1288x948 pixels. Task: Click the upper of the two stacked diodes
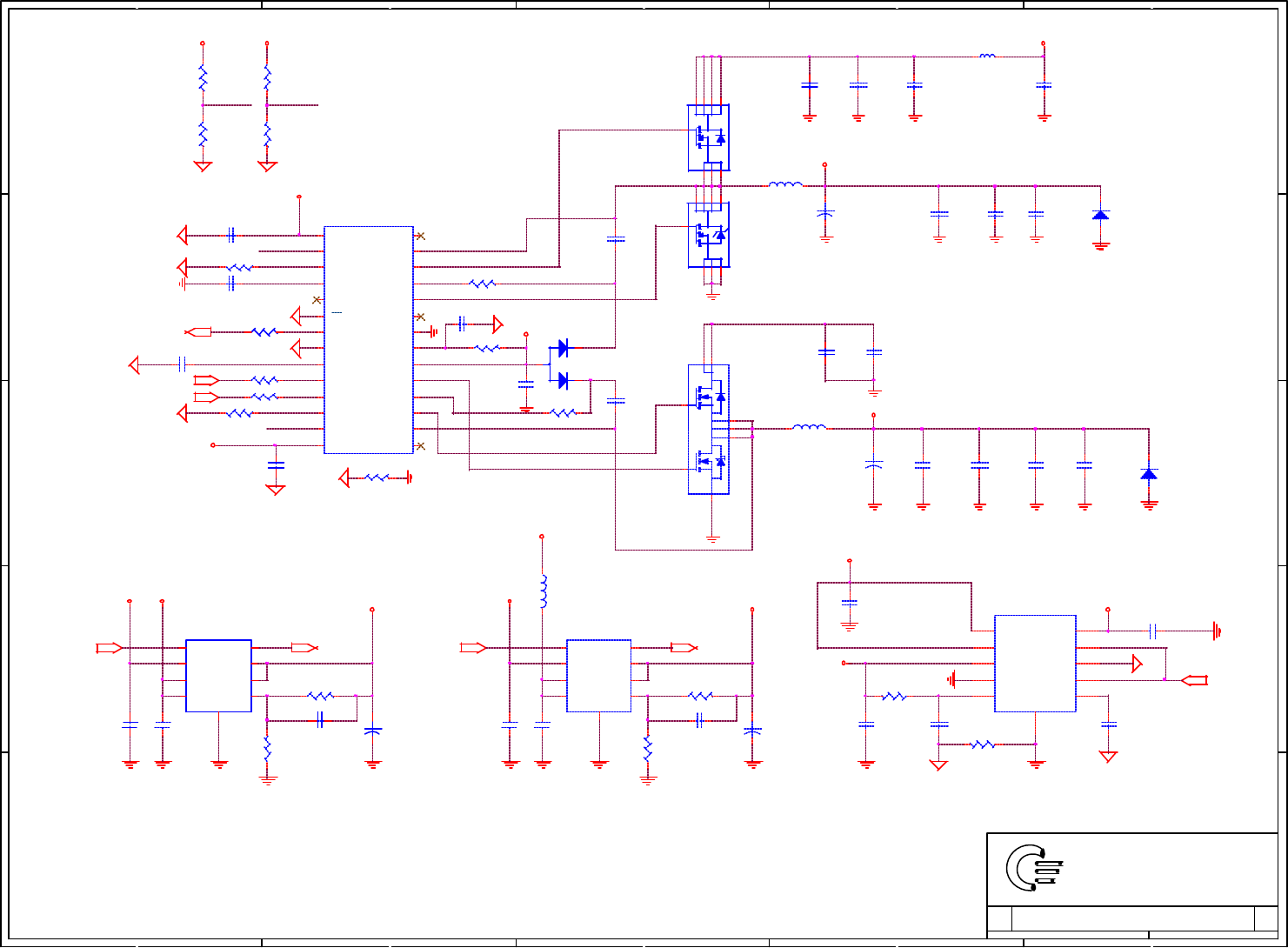tap(562, 349)
